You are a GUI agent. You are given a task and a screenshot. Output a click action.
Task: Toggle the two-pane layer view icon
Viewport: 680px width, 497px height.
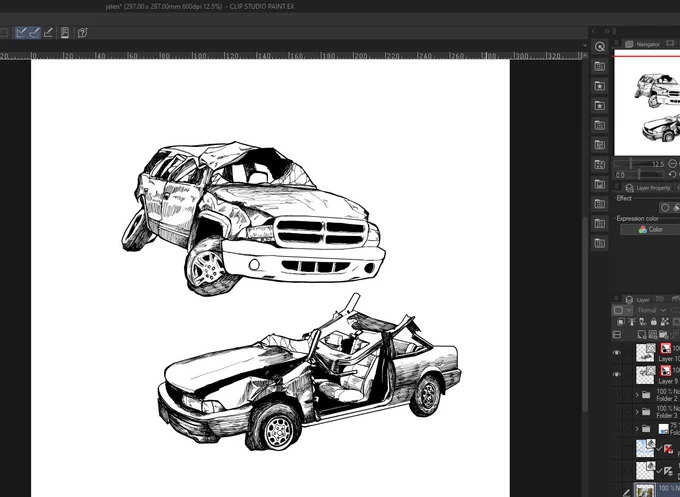(617, 334)
